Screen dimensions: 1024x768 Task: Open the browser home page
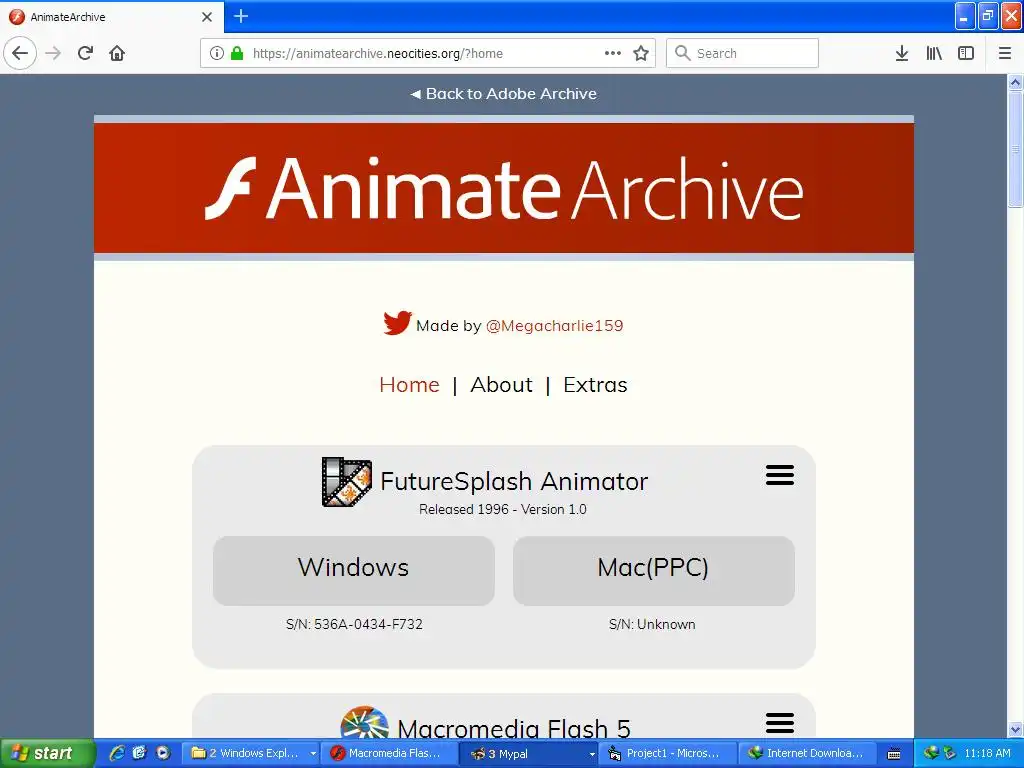click(x=117, y=53)
